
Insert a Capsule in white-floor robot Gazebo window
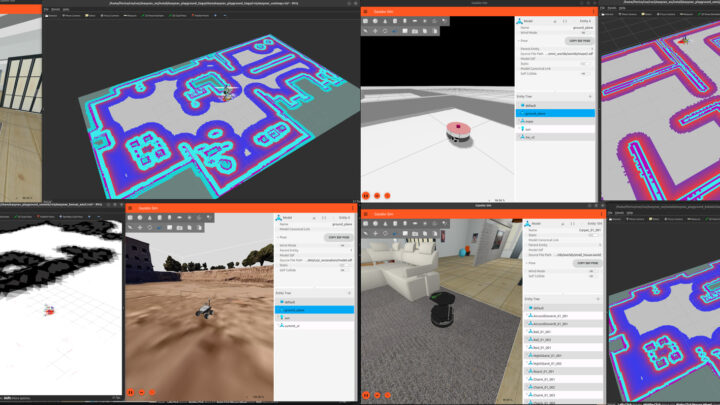pos(405,21)
